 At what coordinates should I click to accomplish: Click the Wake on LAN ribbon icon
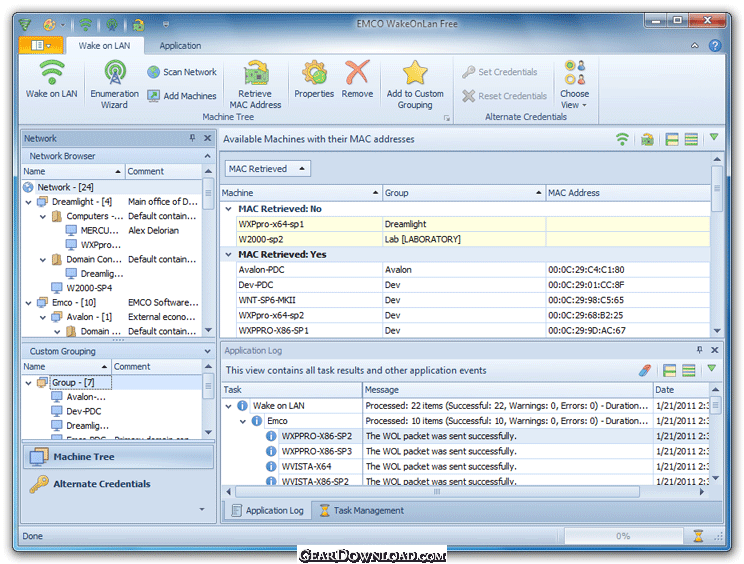(51, 79)
